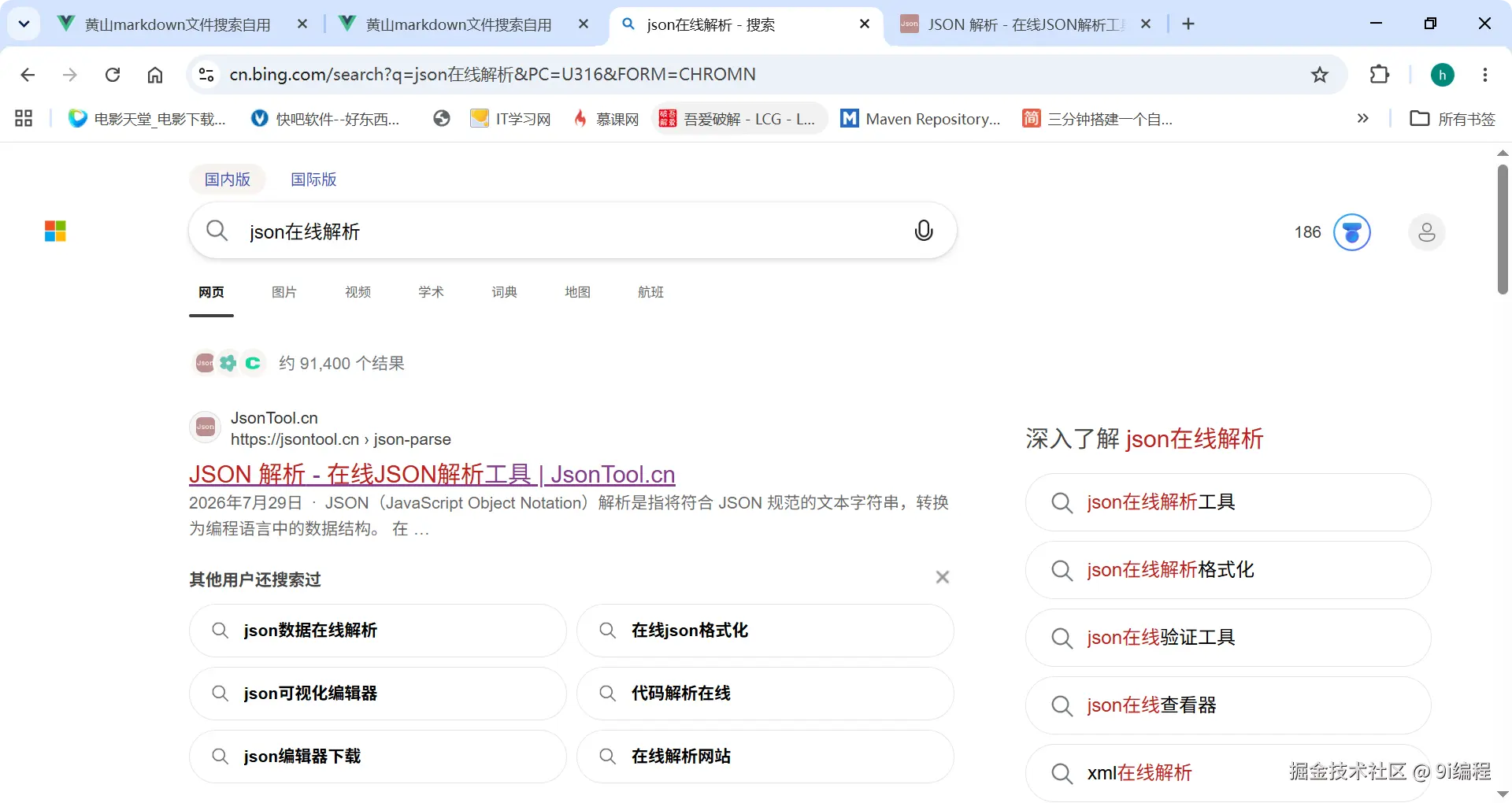
Task: Open the IT学习网 bookmark
Action: (x=510, y=119)
